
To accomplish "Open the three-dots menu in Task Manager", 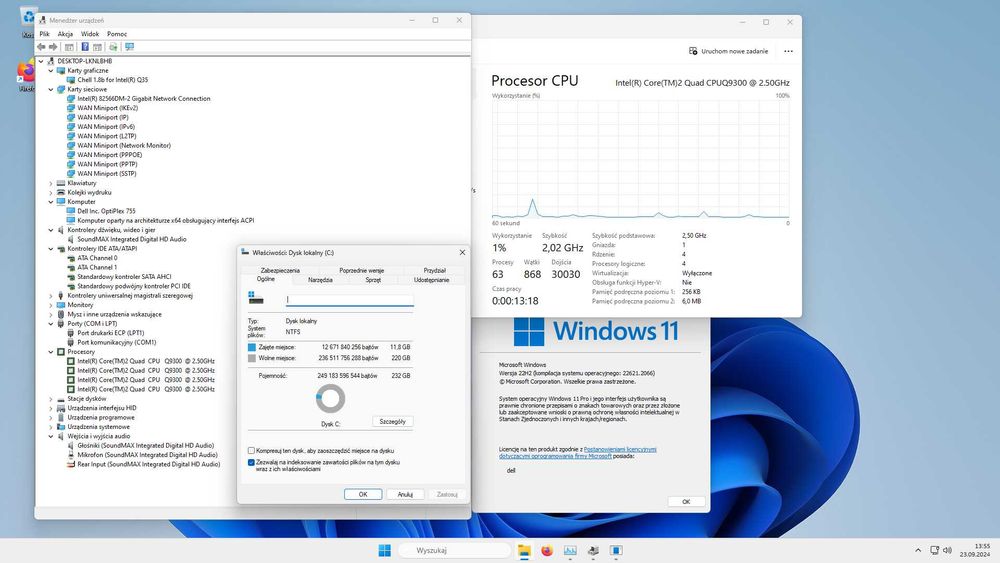I will [x=788, y=51].
